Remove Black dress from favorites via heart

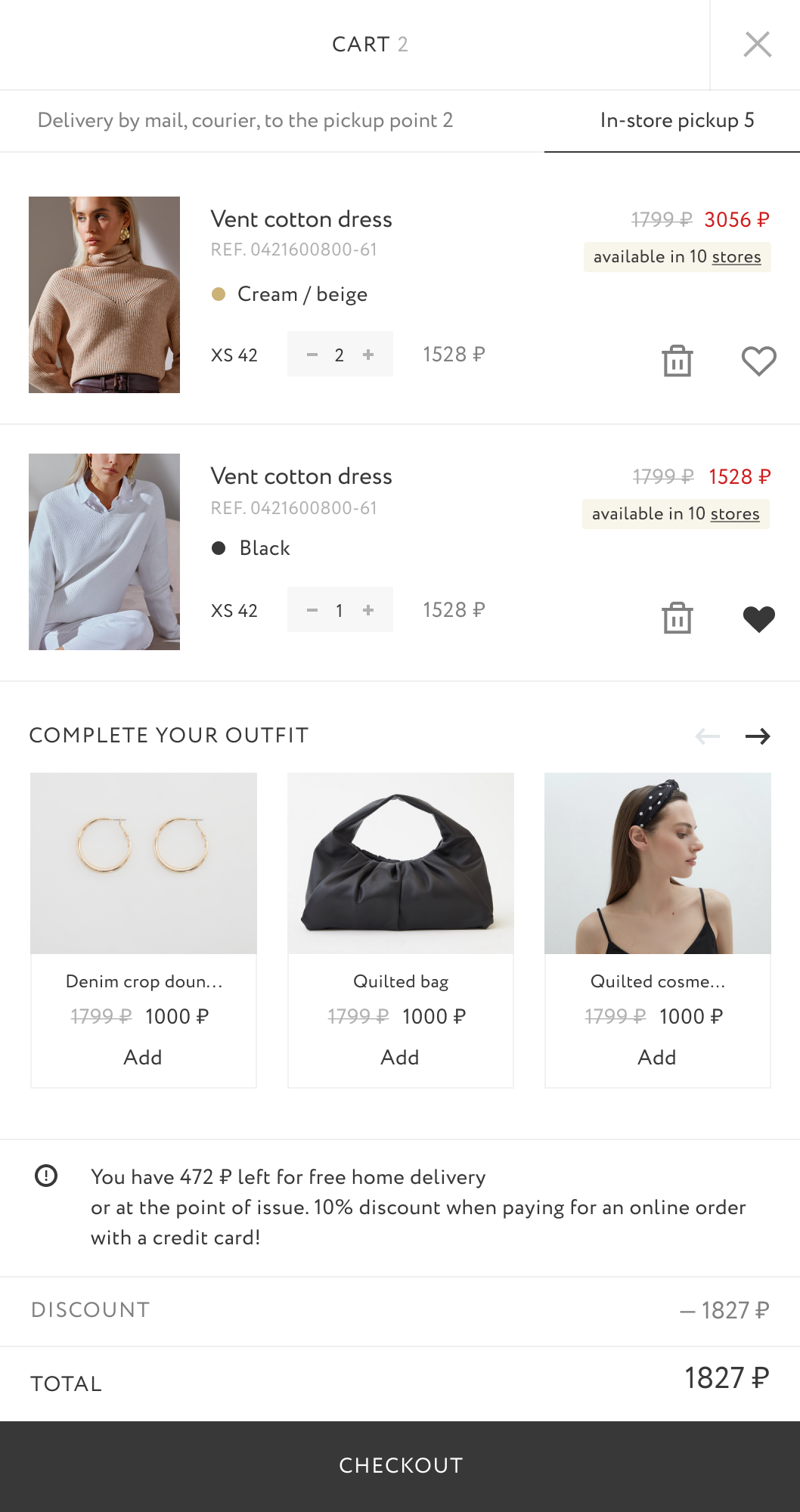pyautogui.click(x=758, y=618)
